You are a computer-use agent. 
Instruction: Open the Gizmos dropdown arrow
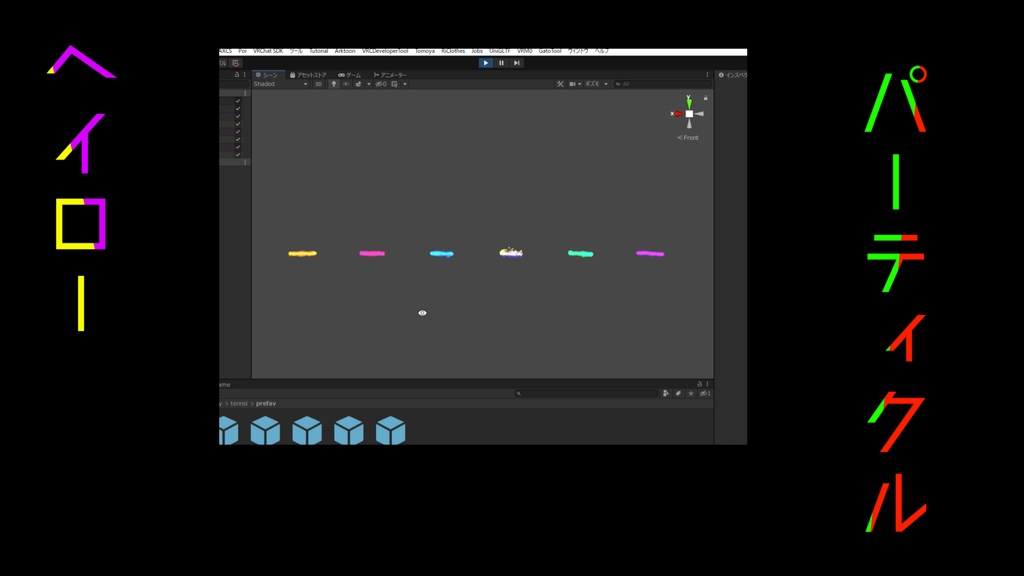pyautogui.click(x=606, y=84)
